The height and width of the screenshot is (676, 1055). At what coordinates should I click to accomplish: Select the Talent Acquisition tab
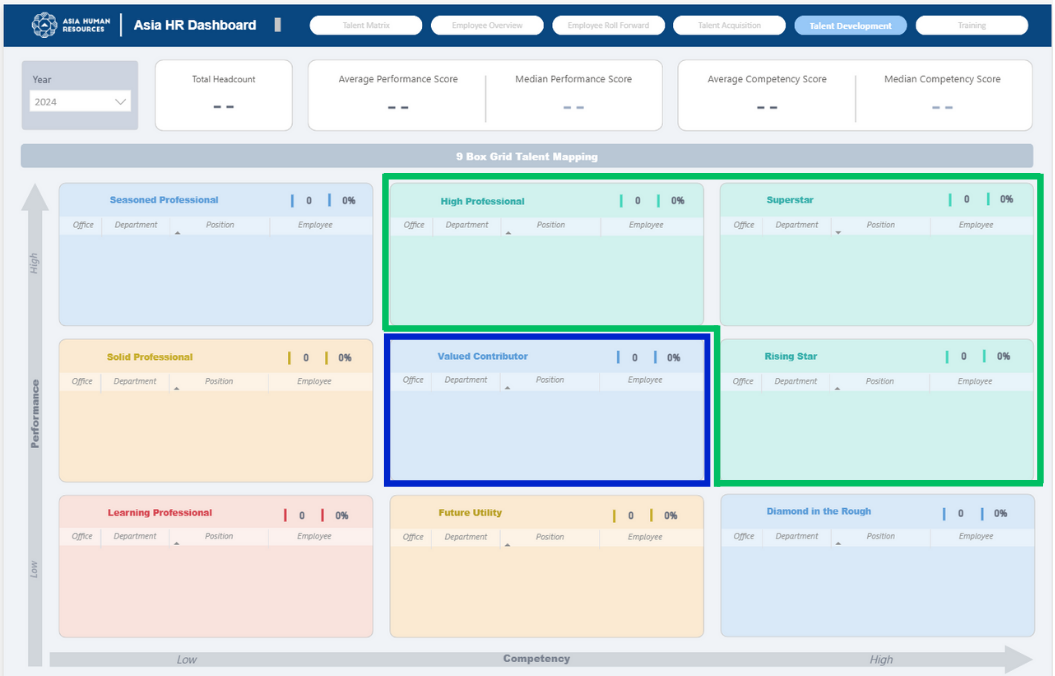(x=729, y=26)
